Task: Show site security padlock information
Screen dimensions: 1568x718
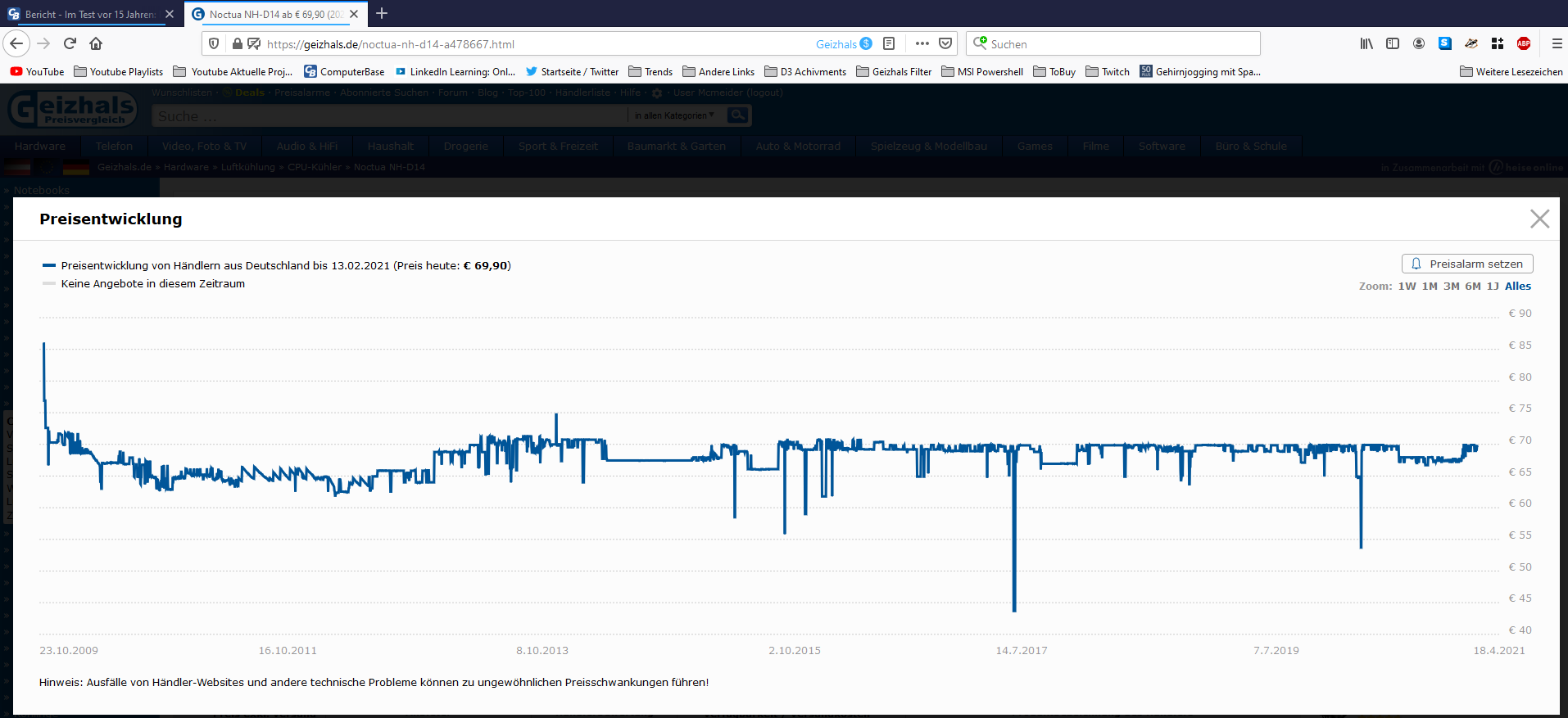Action: 238,43
